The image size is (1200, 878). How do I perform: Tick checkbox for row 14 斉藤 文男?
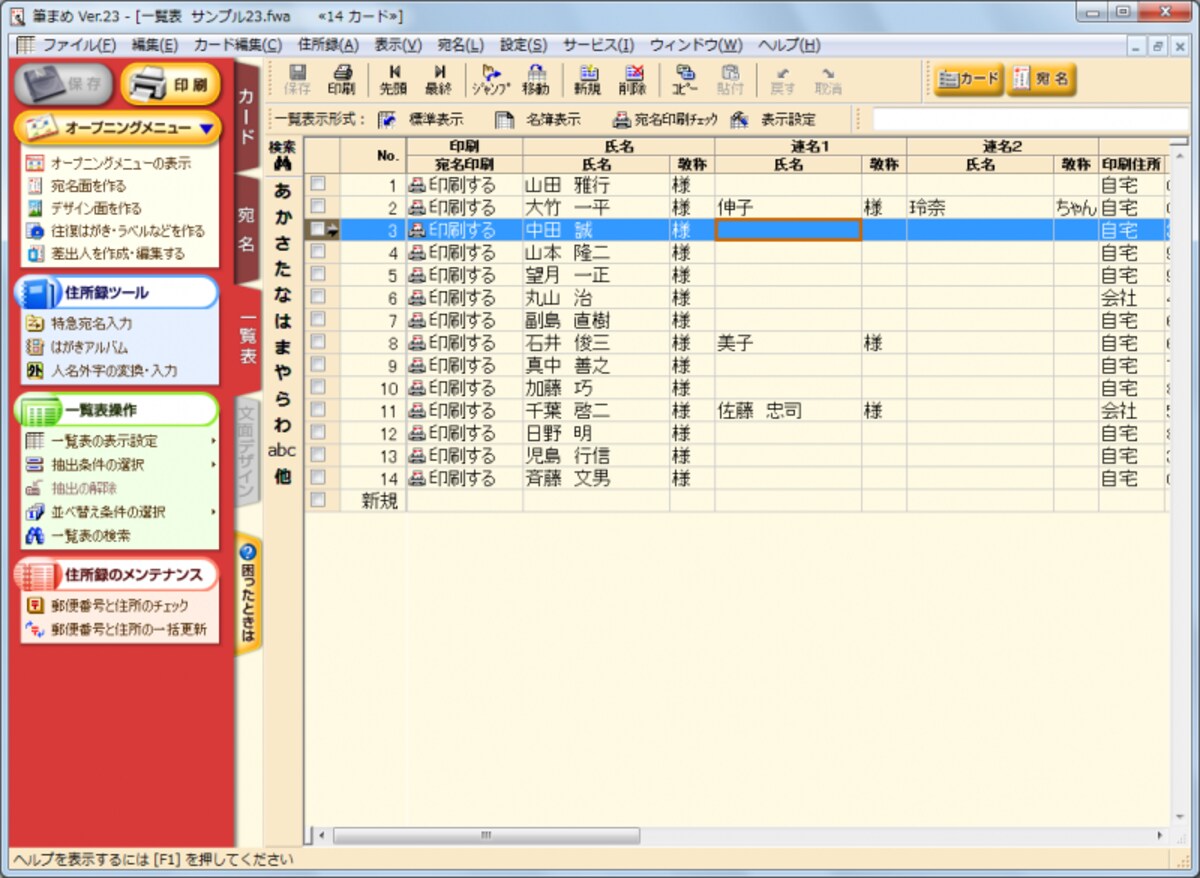(x=318, y=476)
